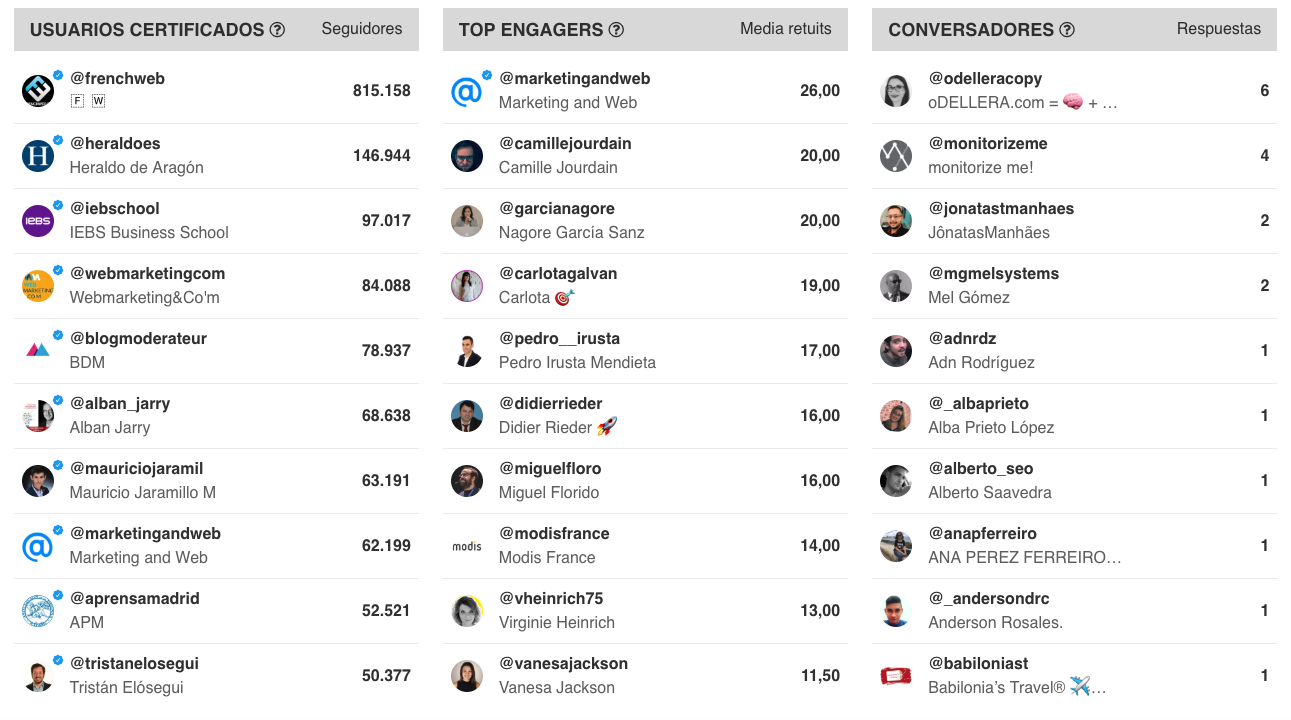This screenshot has height=720, width=1291.
Task: Click the help icon beside Conversadores
Action: point(1067,30)
